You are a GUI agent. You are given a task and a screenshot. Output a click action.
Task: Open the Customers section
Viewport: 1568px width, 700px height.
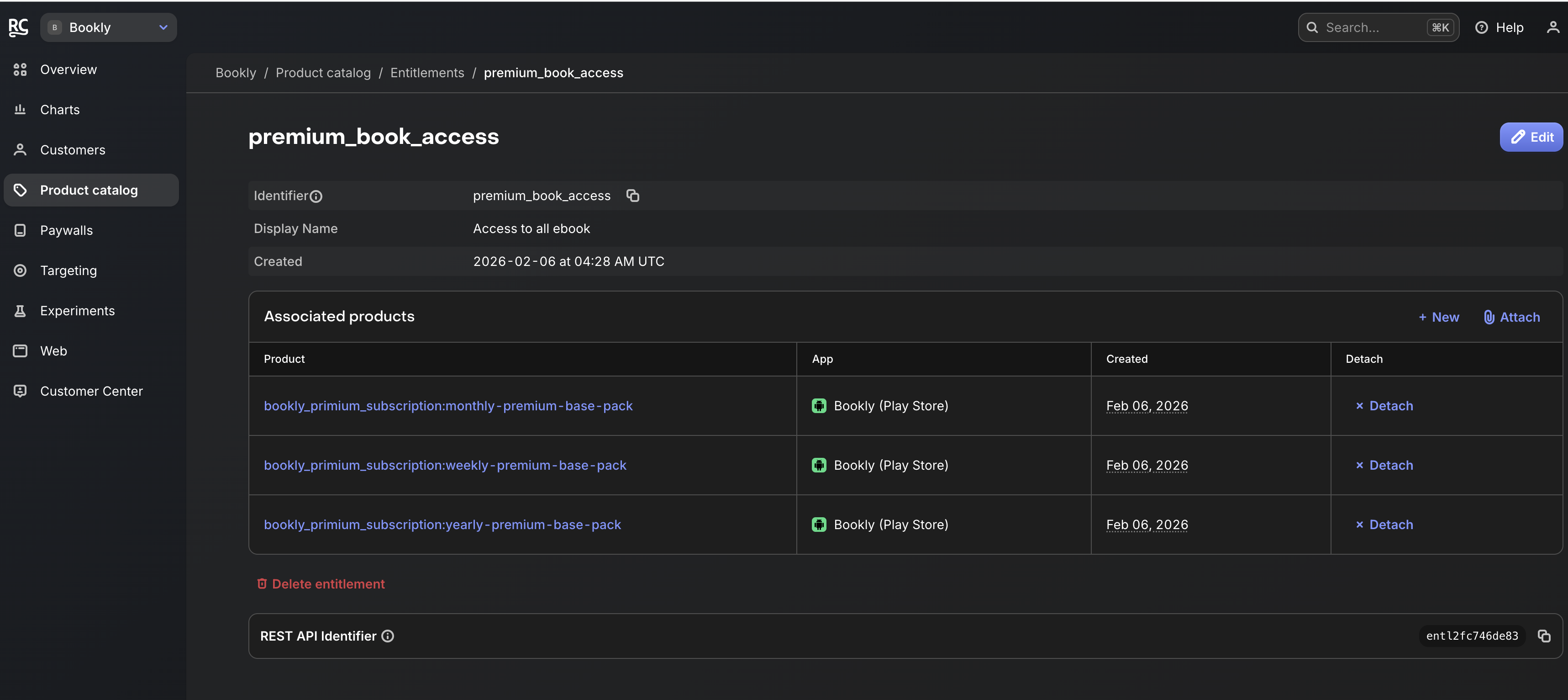(91, 150)
